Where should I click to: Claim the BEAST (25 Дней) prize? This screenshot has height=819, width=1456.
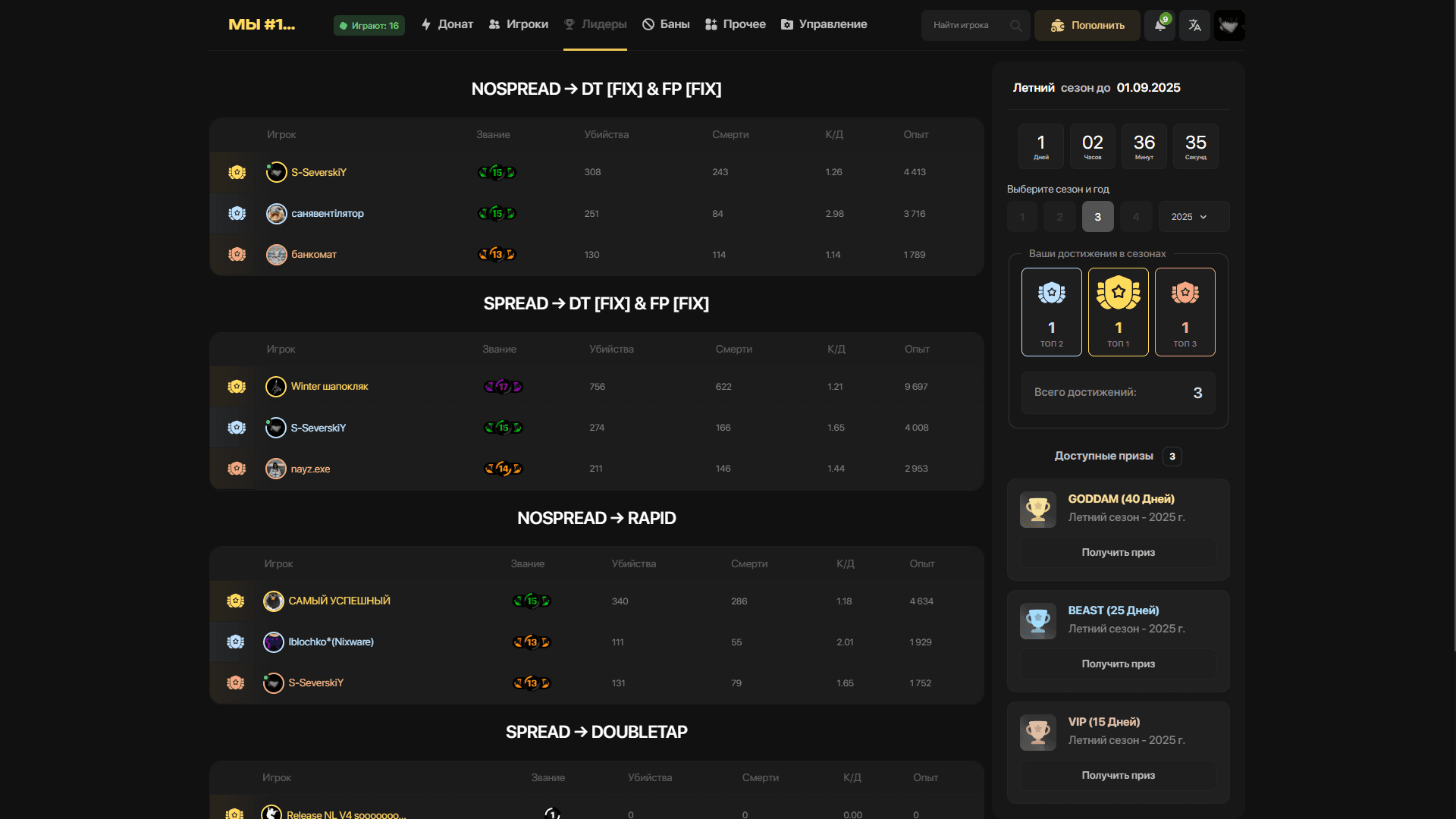1119,664
